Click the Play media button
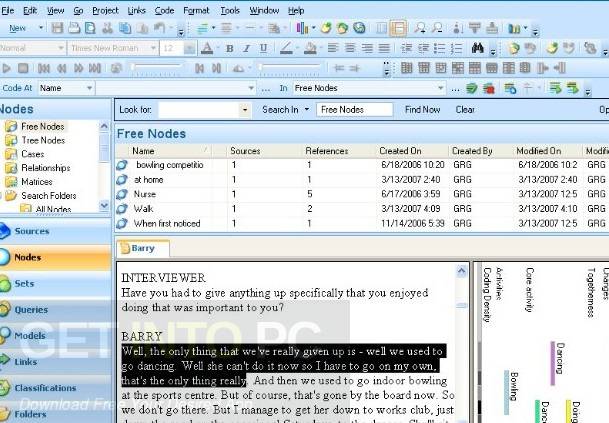Screen dimensions: 609x423 click(x=6, y=68)
